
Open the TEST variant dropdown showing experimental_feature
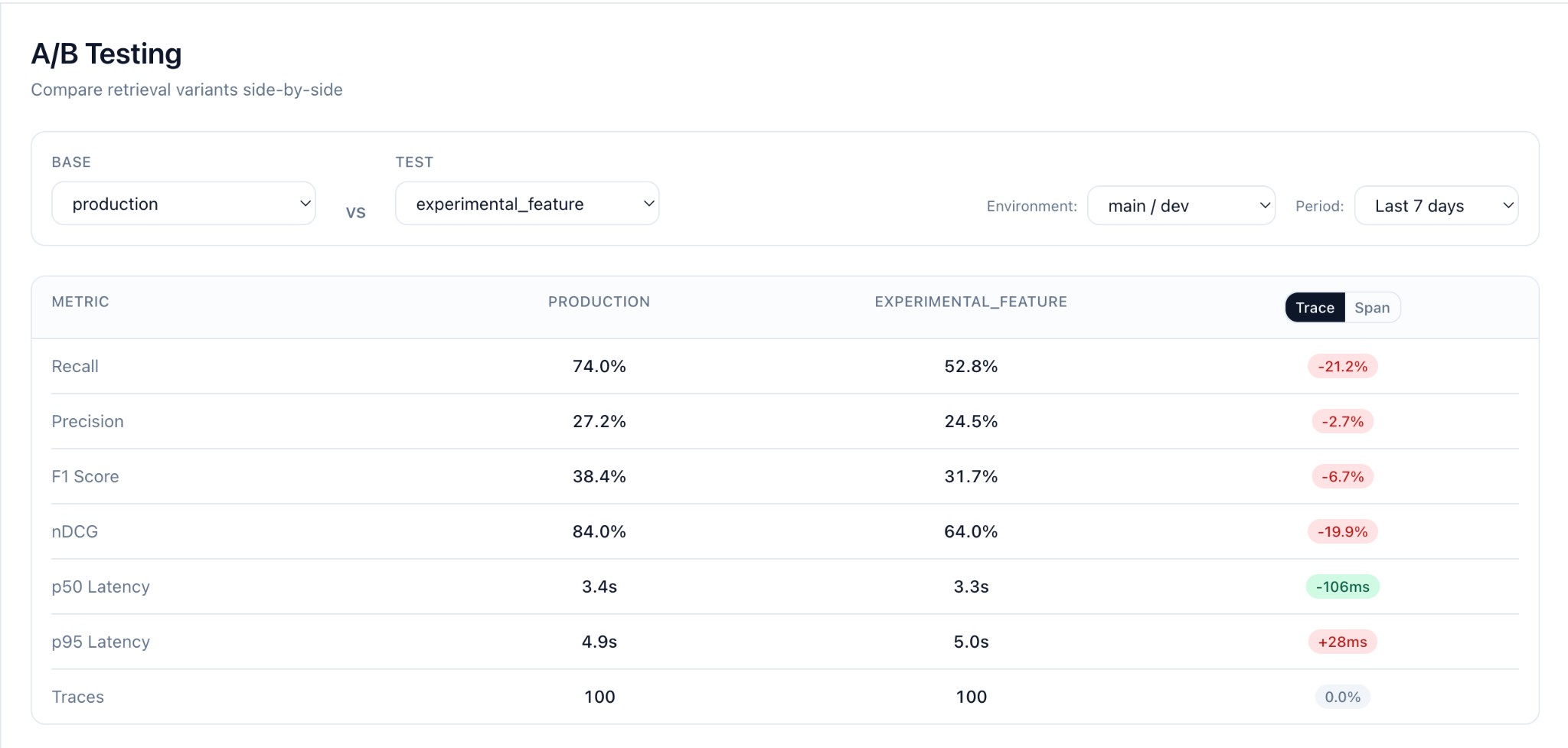tap(527, 203)
